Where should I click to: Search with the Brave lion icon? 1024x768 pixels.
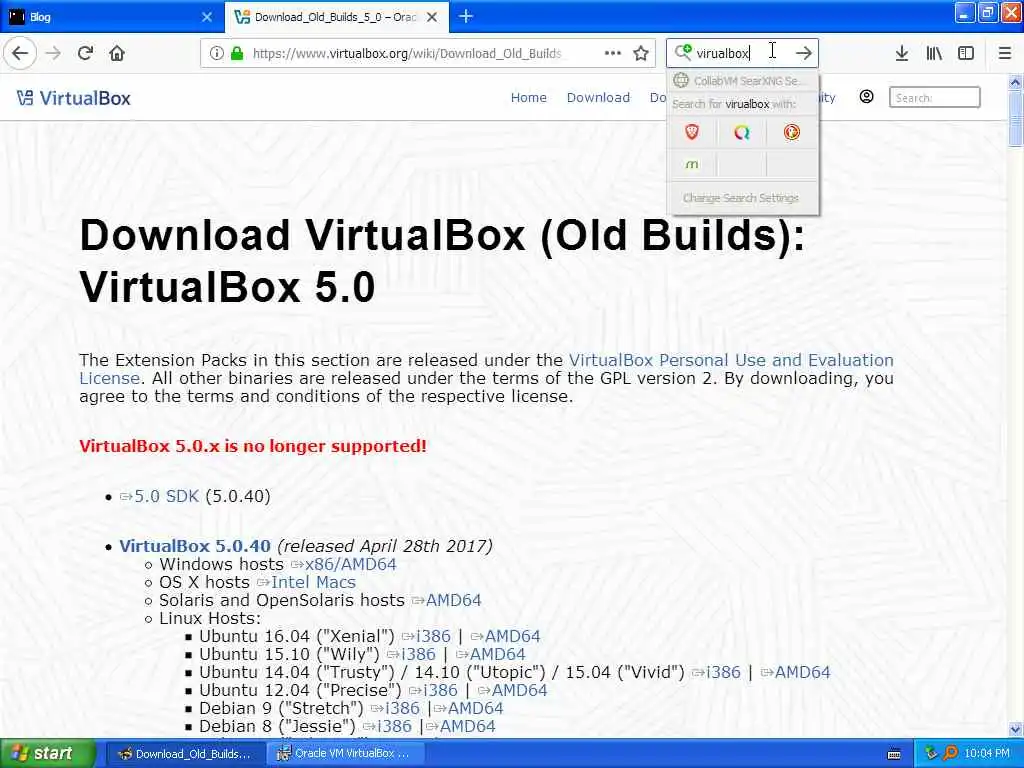tap(692, 133)
